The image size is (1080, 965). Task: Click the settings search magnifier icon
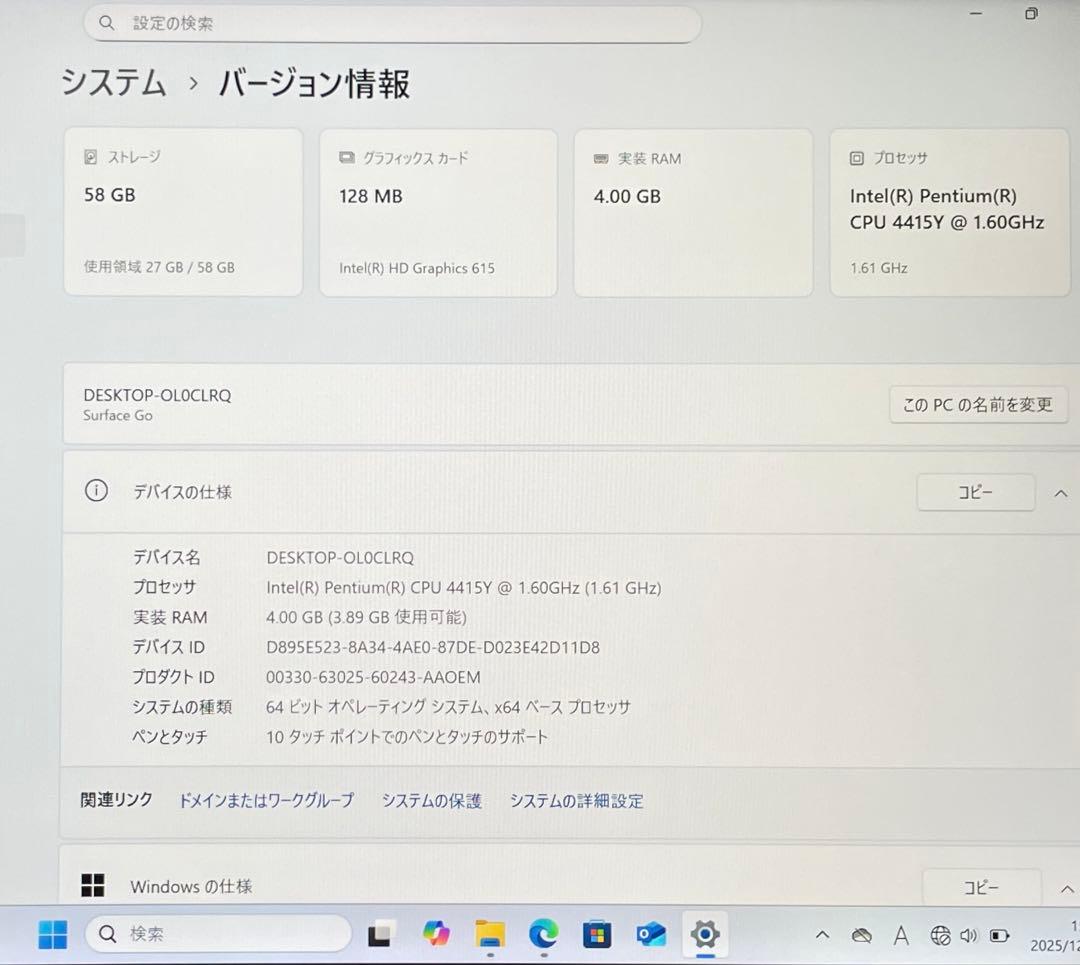click(106, 23)
